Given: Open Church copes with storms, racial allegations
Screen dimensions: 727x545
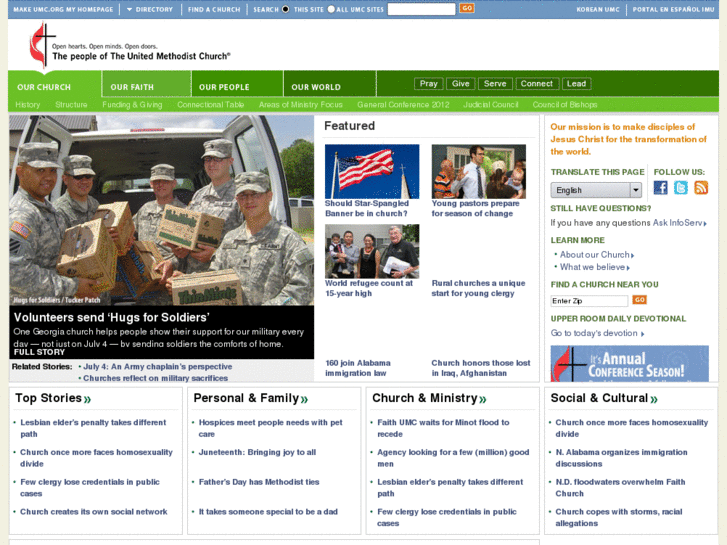Looking at the screenshot, I should pos(619,517).
